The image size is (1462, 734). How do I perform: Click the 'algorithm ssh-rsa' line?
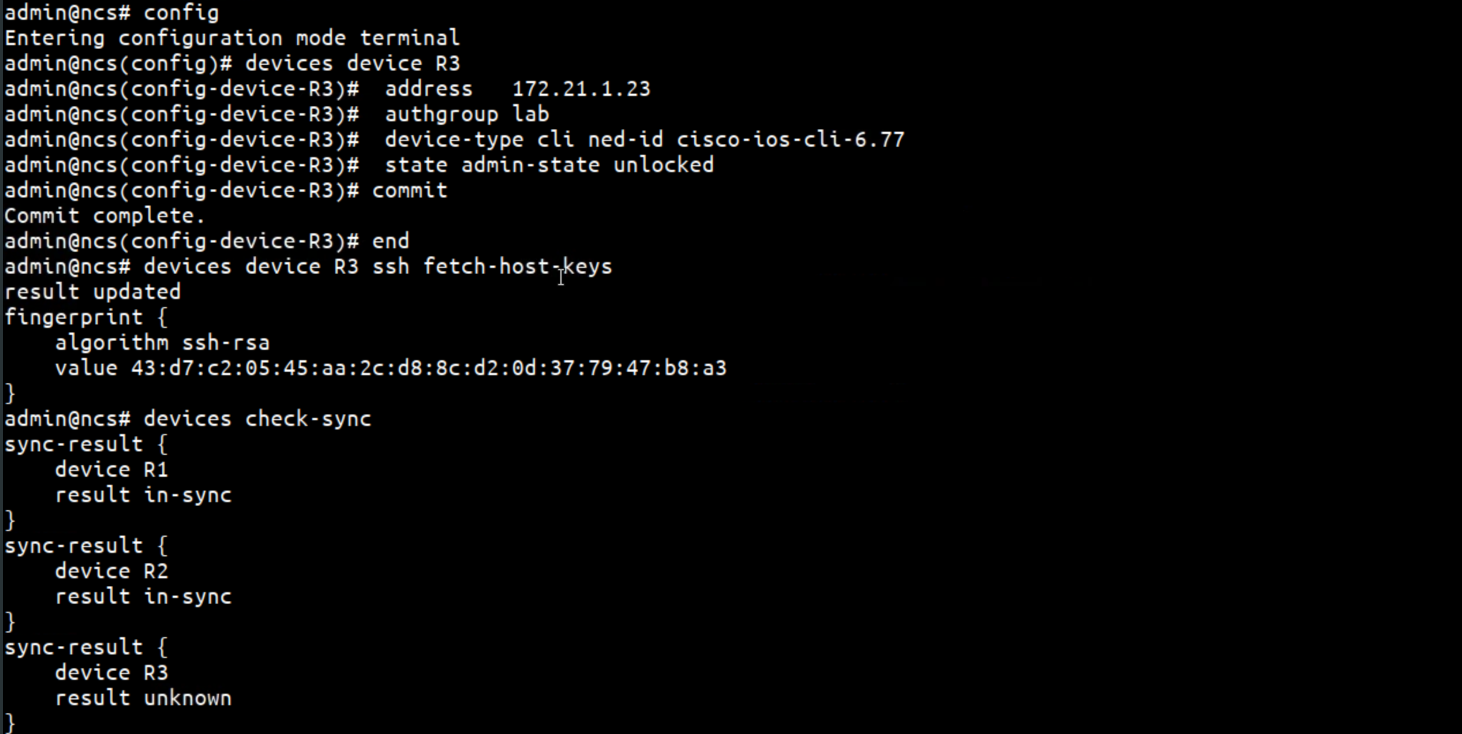(162, 343)
